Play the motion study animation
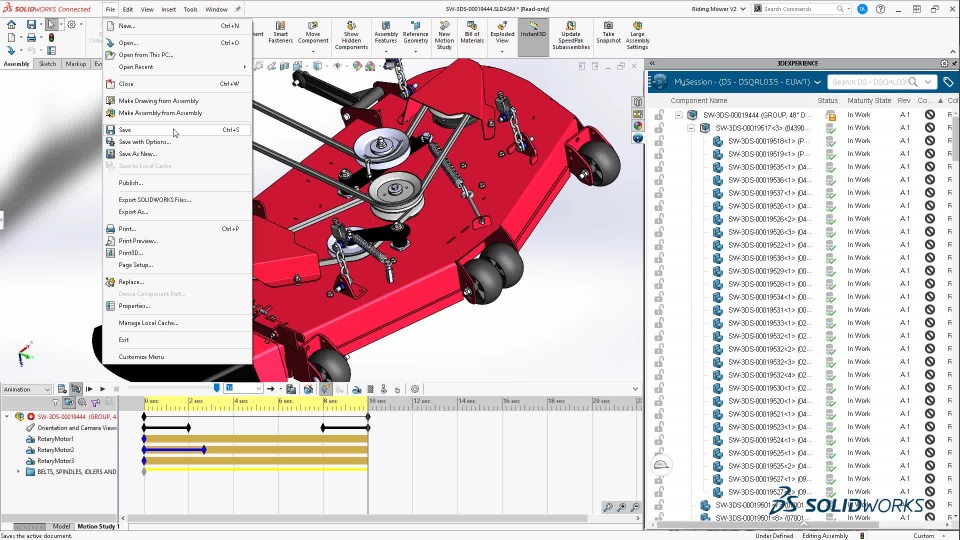The height and width of the screenshot is (540, 960). tap(102, 389)
